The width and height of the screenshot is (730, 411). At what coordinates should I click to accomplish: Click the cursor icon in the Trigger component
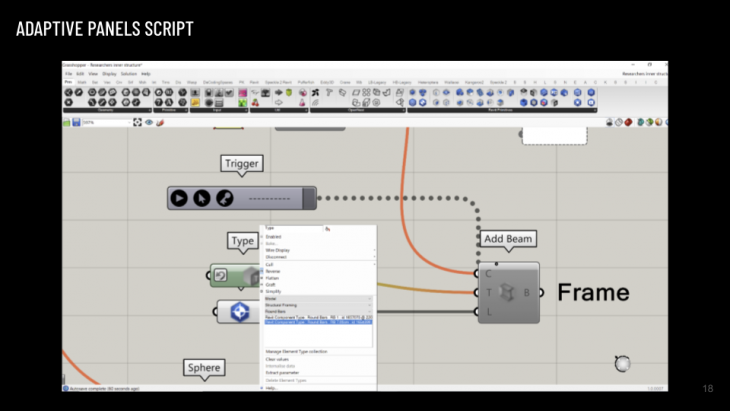(x=202, y=198)
